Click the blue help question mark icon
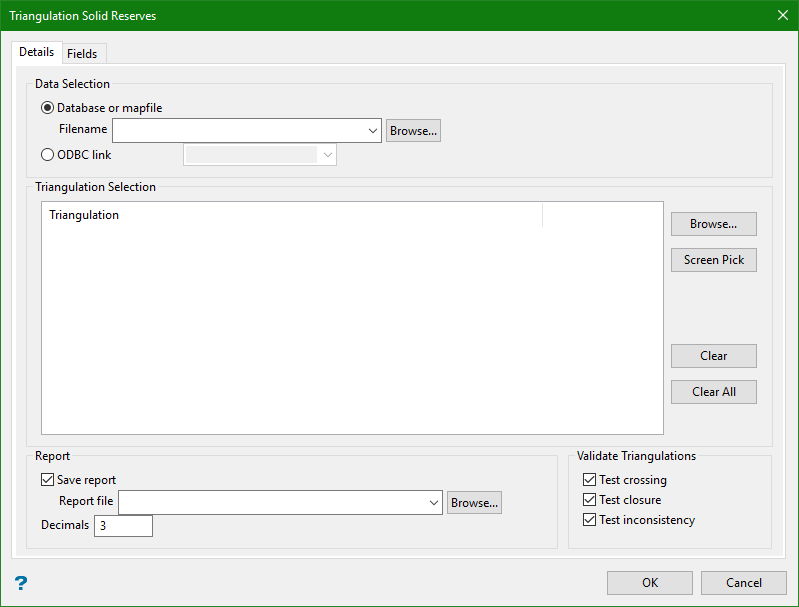 pyautogui.click(x=21, y=583)
